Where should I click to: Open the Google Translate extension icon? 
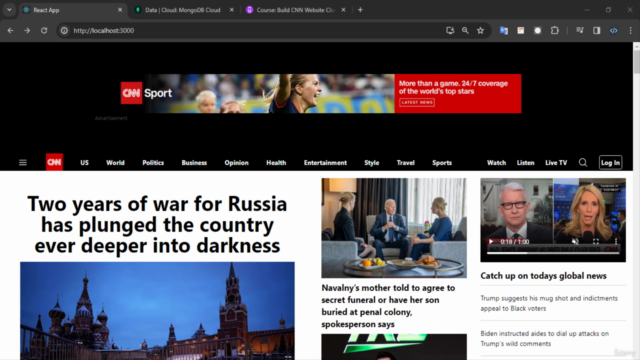[504, 31]
